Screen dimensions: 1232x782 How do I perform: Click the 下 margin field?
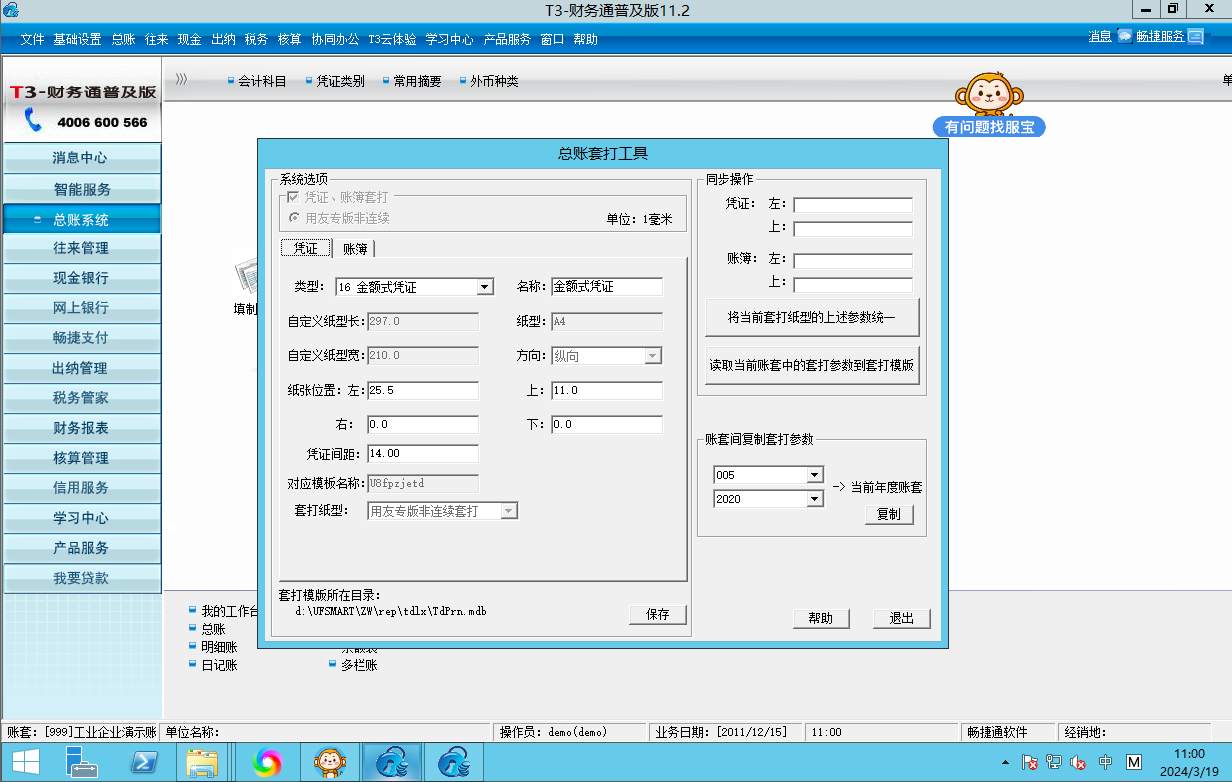tap(607, 425)
